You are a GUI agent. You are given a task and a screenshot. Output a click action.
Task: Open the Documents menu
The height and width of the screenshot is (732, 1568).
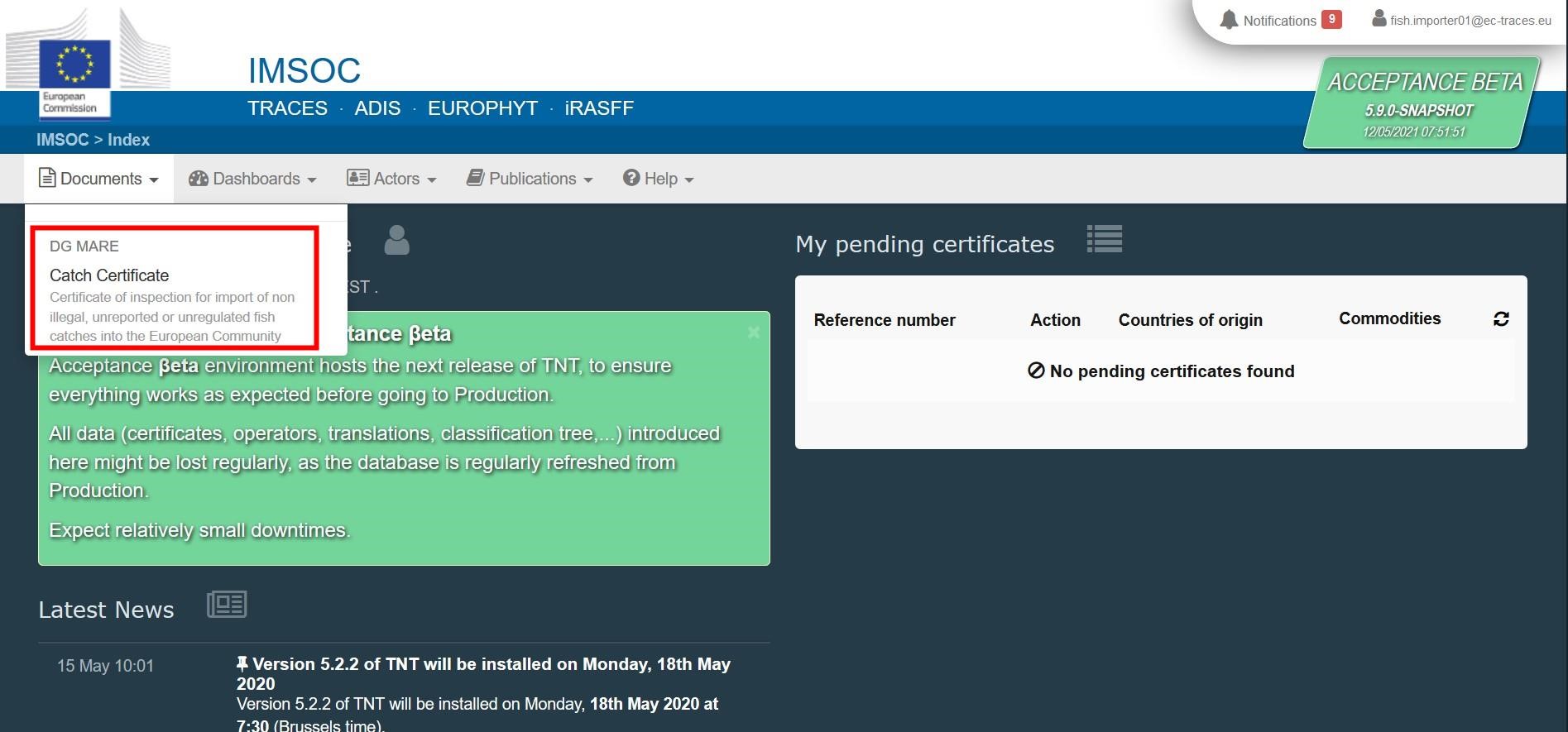[x=98, y=179]
